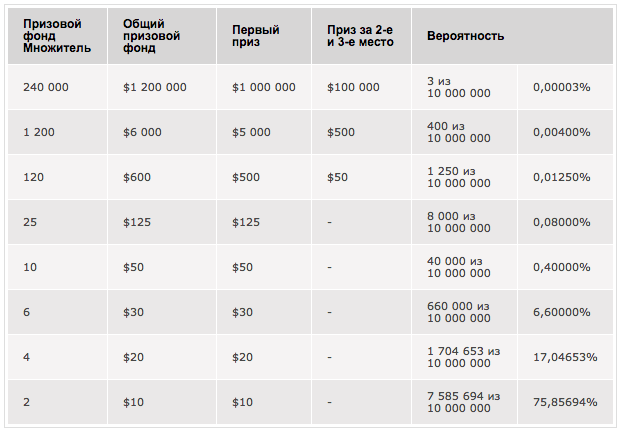Select the $1 200 000 total prize cell
Viewport: 622px width, 432px height.
tap(162, 87)
